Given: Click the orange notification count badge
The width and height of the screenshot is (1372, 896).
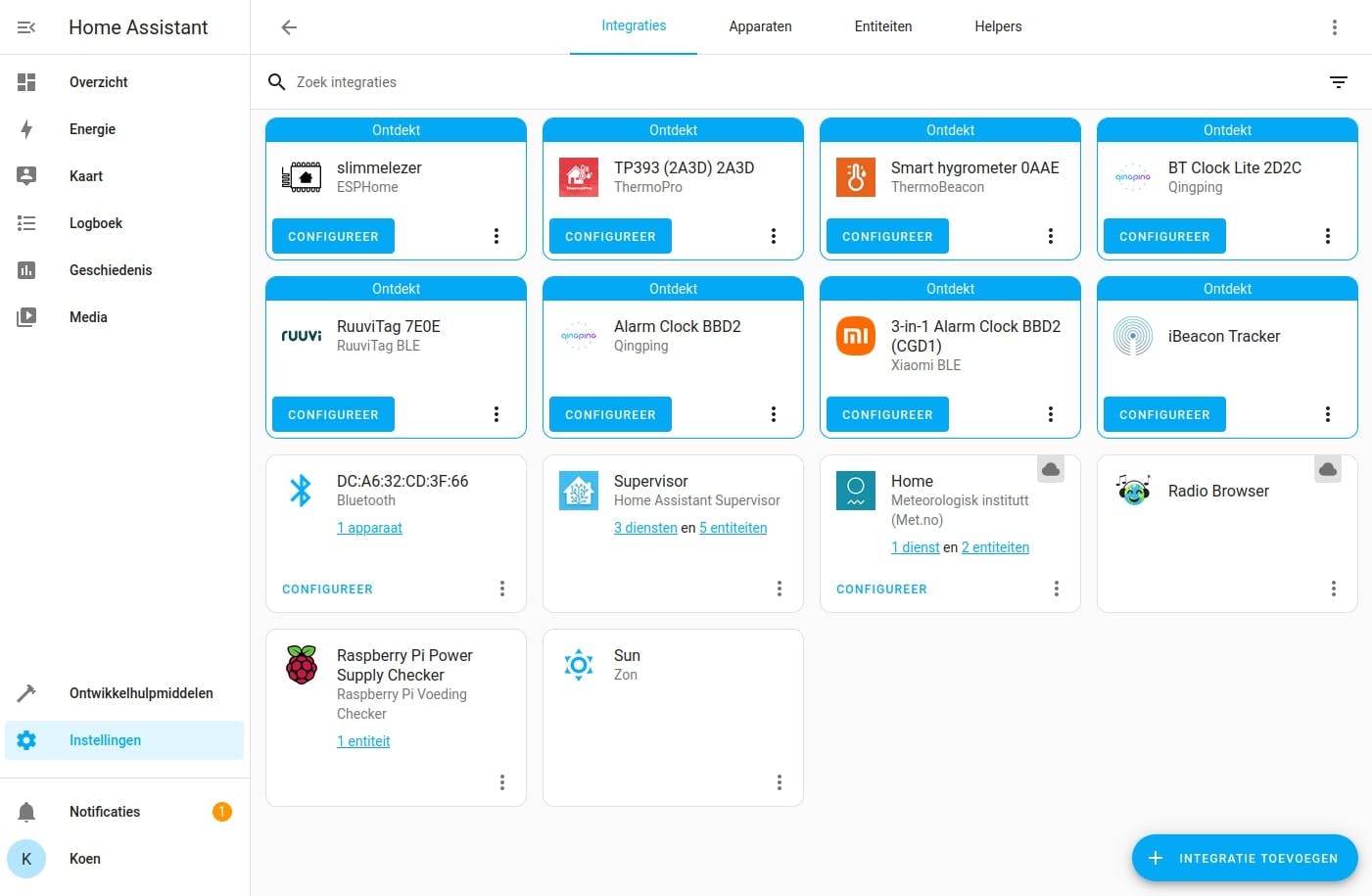Looking at the screenshot, I should (222, 812).
